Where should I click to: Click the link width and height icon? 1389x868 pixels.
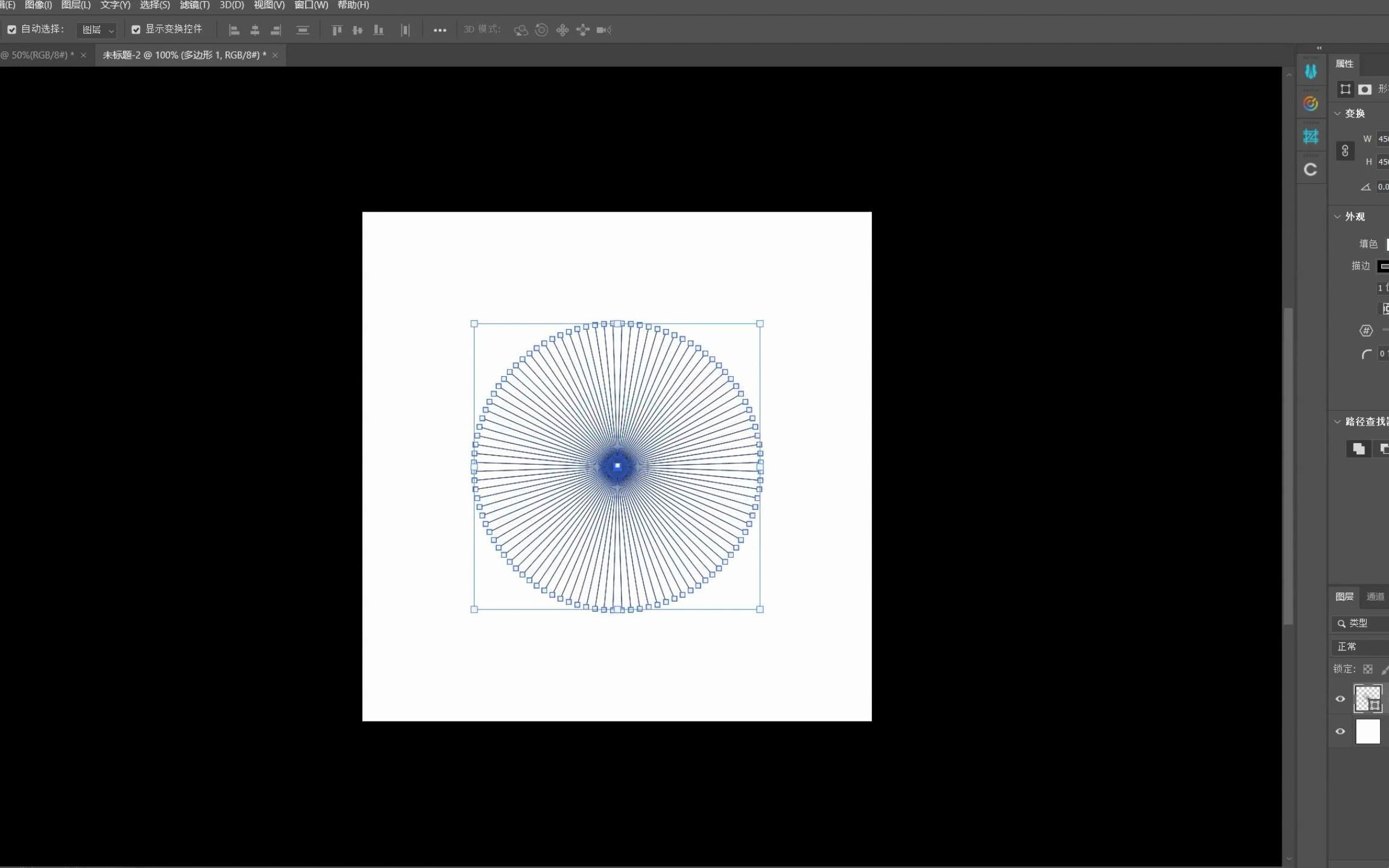[1345, 151]
